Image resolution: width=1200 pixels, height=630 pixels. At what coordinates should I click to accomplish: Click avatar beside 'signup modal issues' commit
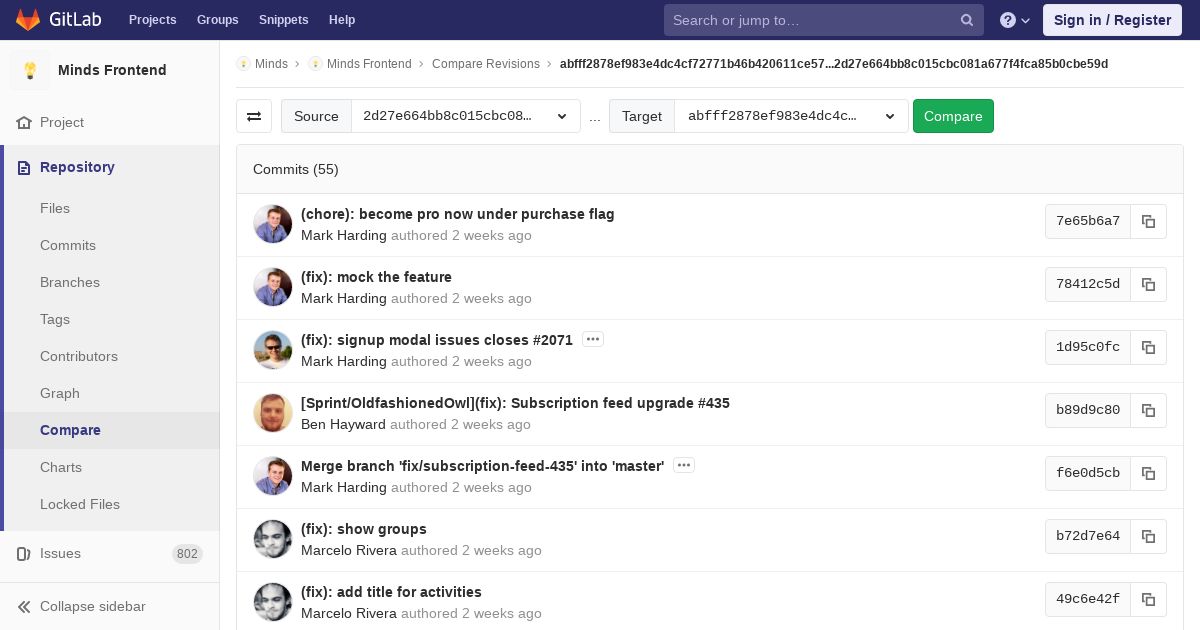click(273, 350)
